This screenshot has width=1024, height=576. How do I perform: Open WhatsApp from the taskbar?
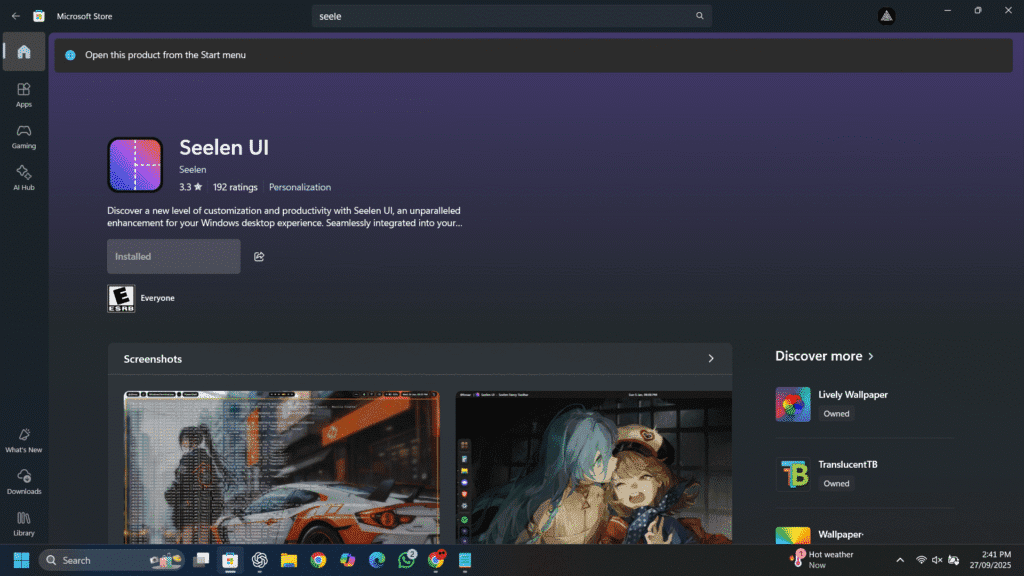[406, 560]
